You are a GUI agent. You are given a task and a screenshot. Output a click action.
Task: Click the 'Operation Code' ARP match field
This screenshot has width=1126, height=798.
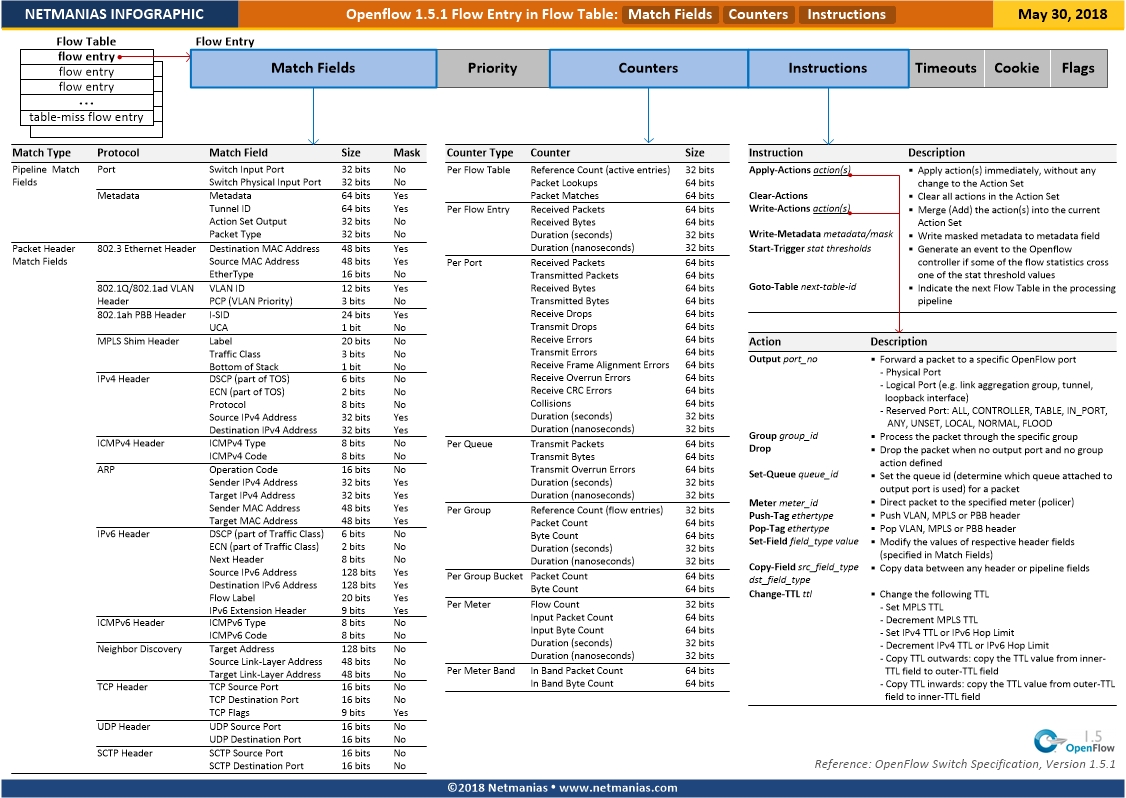click(243, 470)
